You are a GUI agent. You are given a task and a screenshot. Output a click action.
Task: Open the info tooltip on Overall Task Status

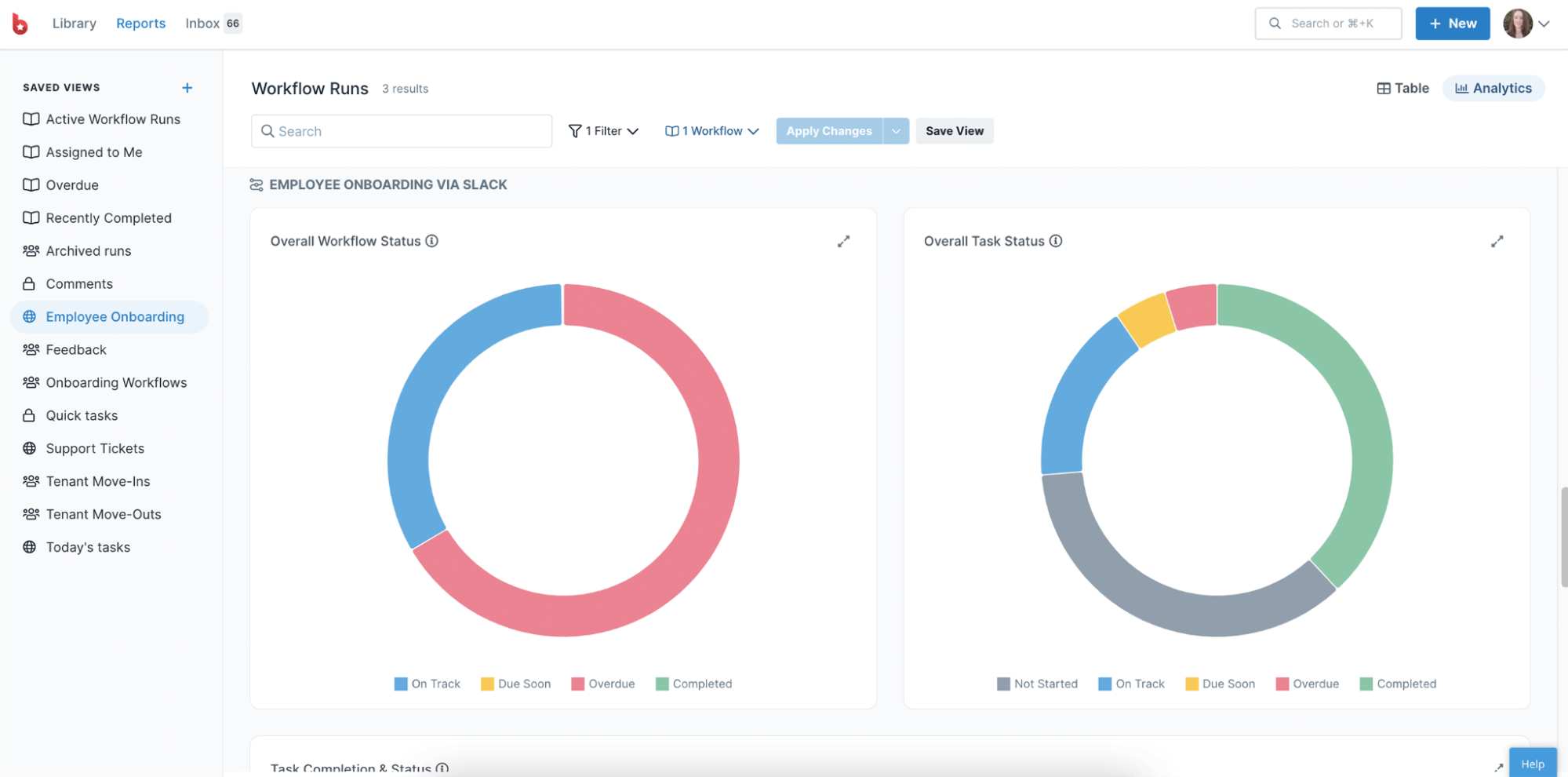coord(1057,241)
